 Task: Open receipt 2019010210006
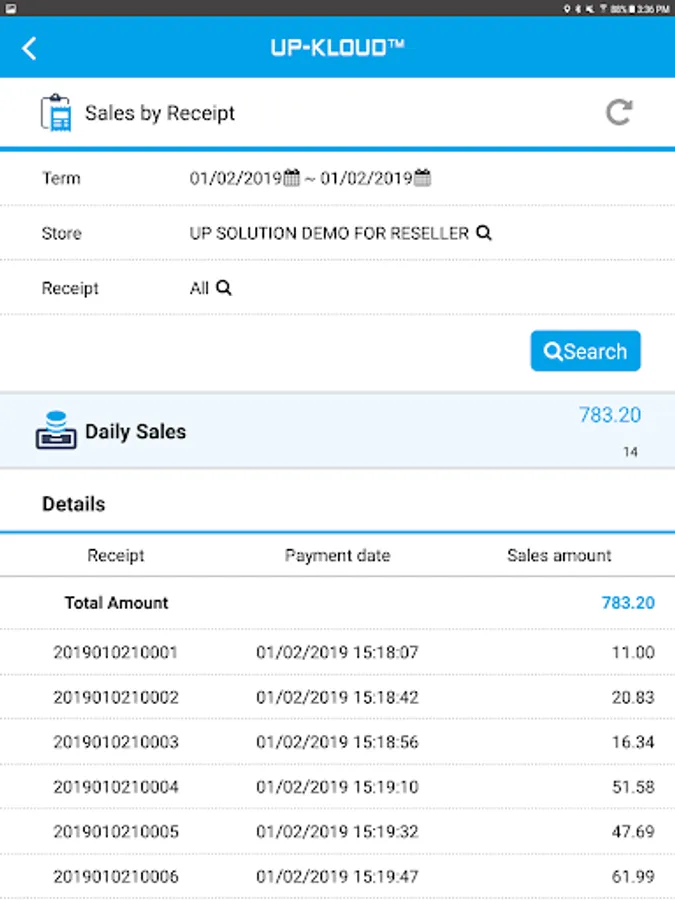tap(116, 876)
